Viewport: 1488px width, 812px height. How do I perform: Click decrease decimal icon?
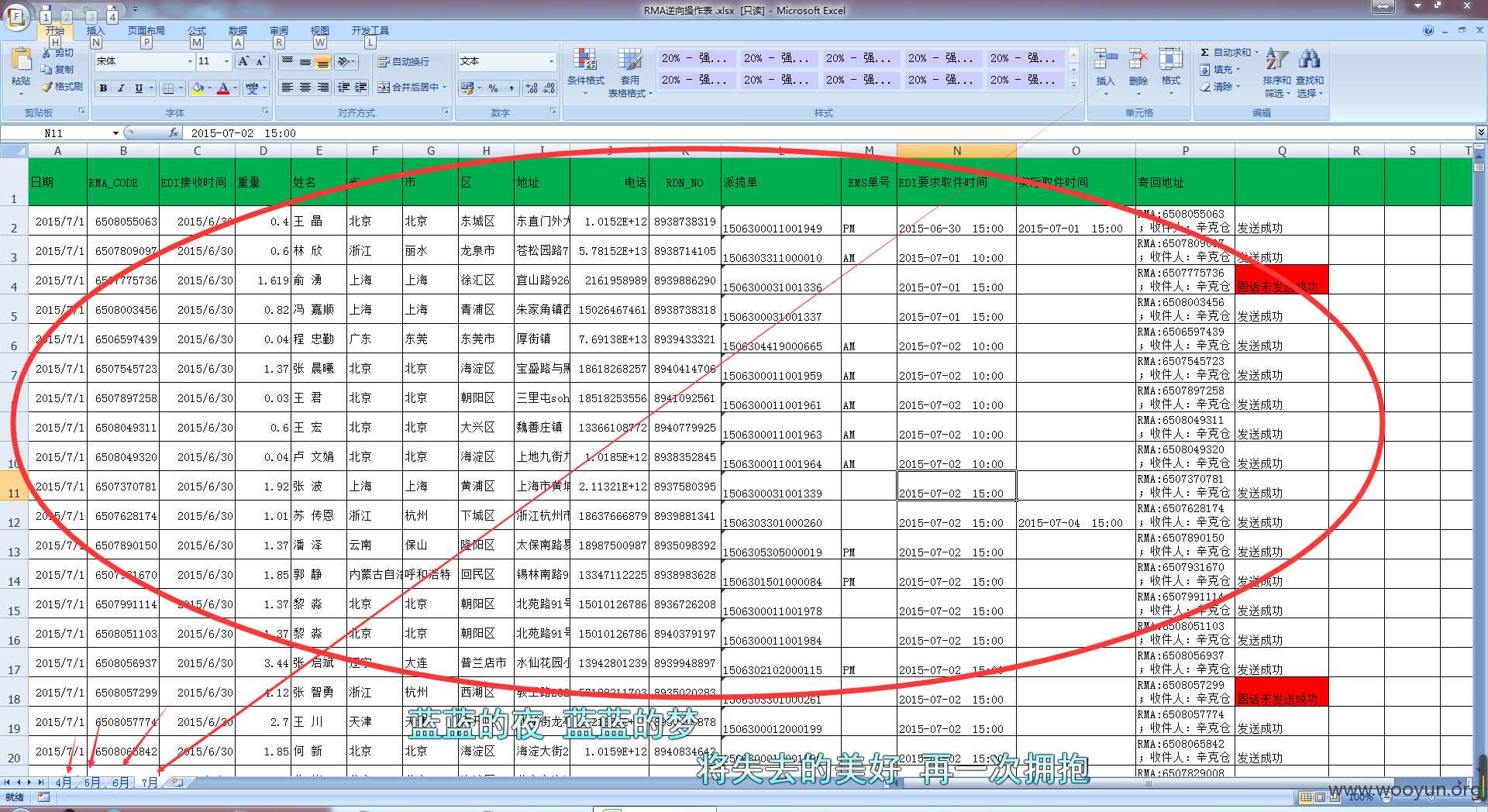click(549, 88)
